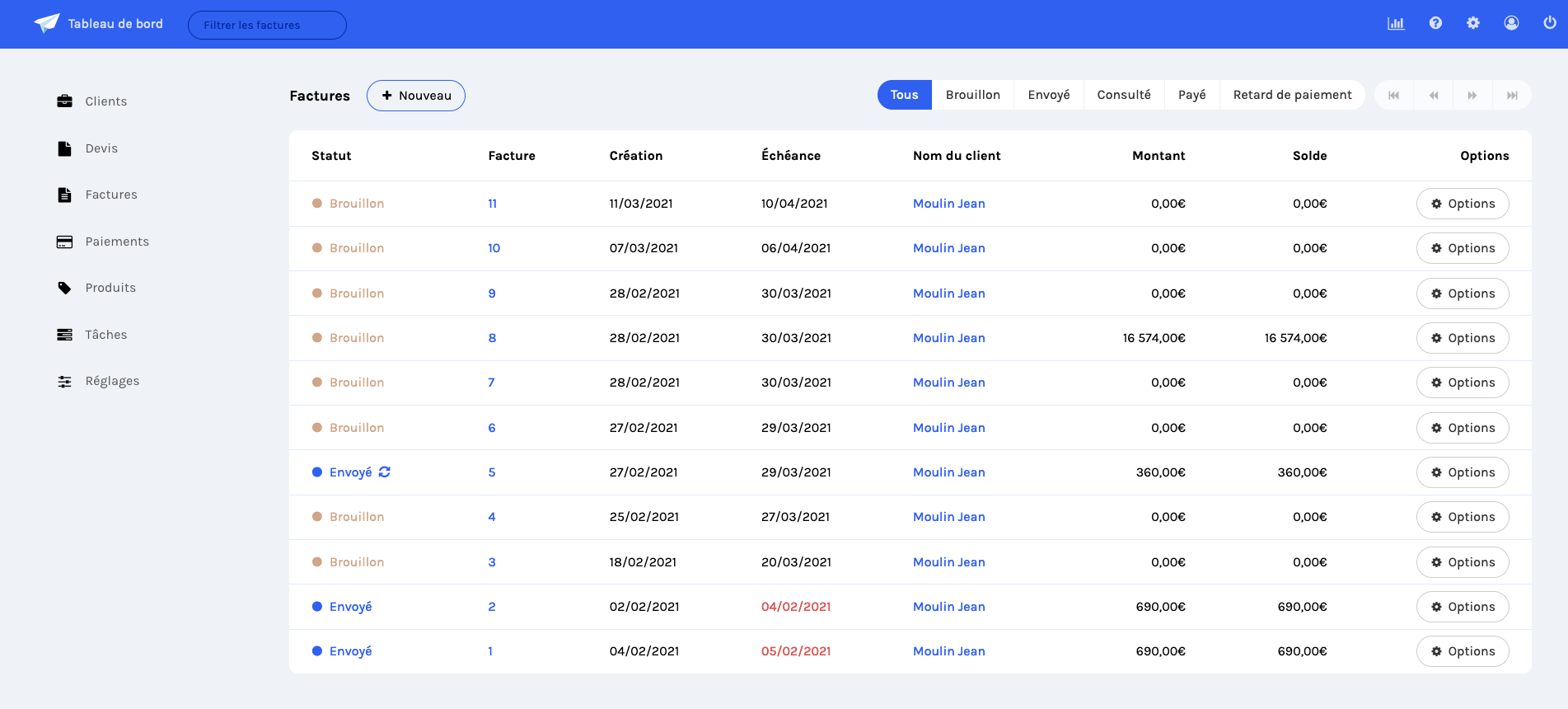The width and height of the screenshot is (1568, 709).
Task: Click the power logout icon
Action: pyautogui.click(x=1550, y=23)
